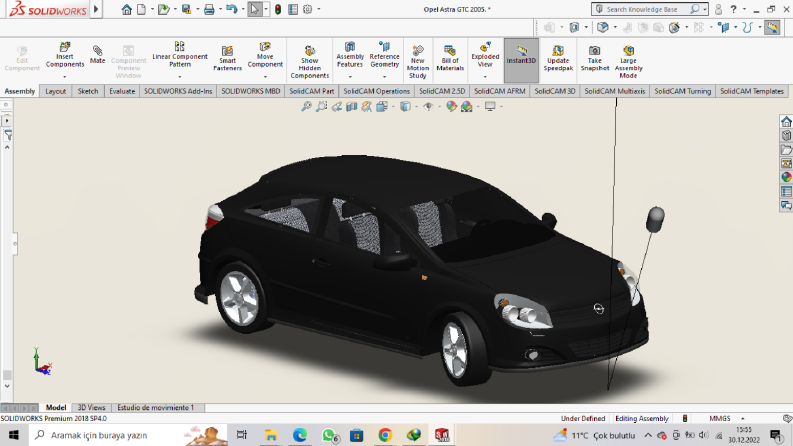
Task: Toggle Instant3D mode
Action: 521,60
